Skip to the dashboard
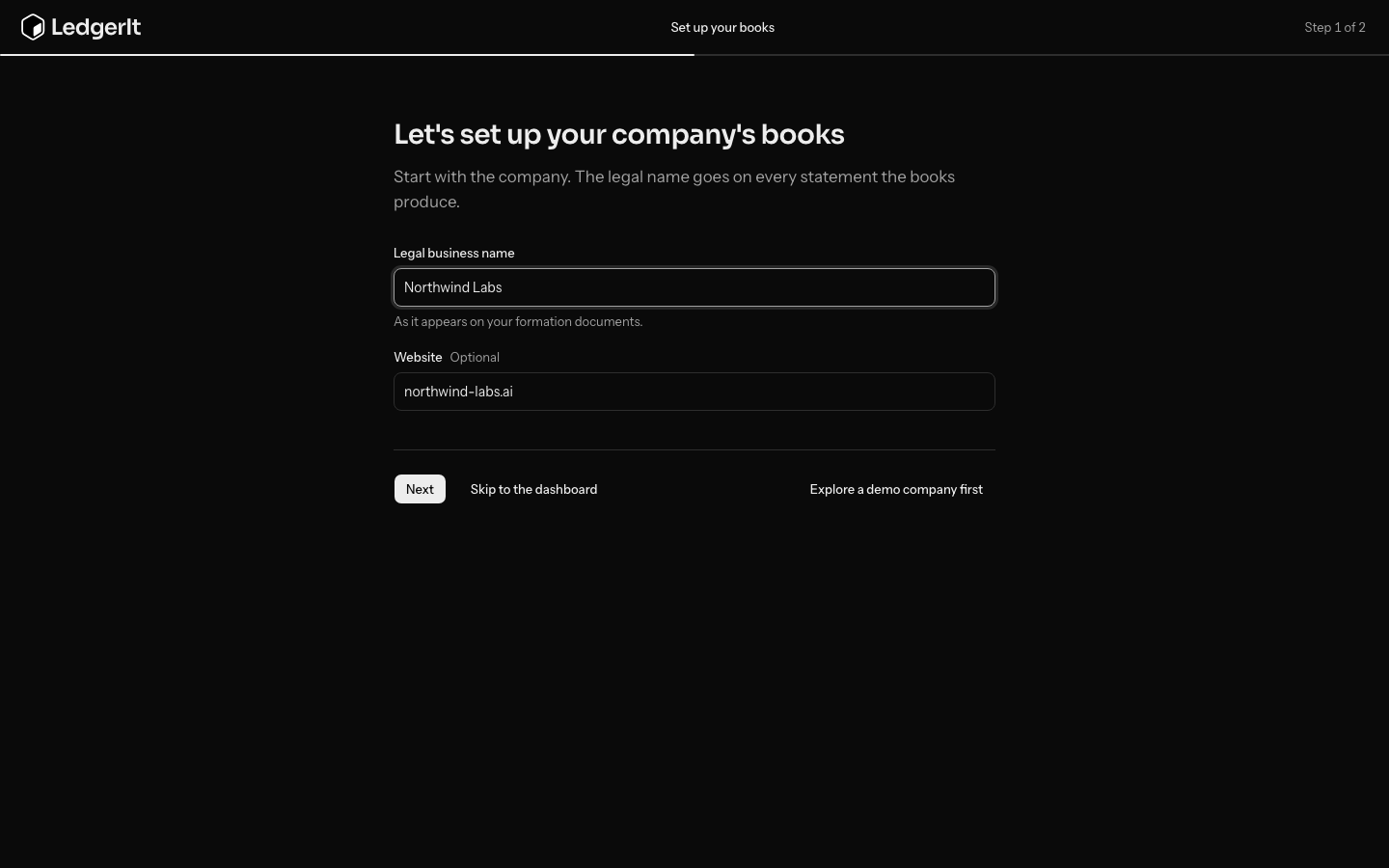The width and height of the screenshot is (1389, 868). 533,489
